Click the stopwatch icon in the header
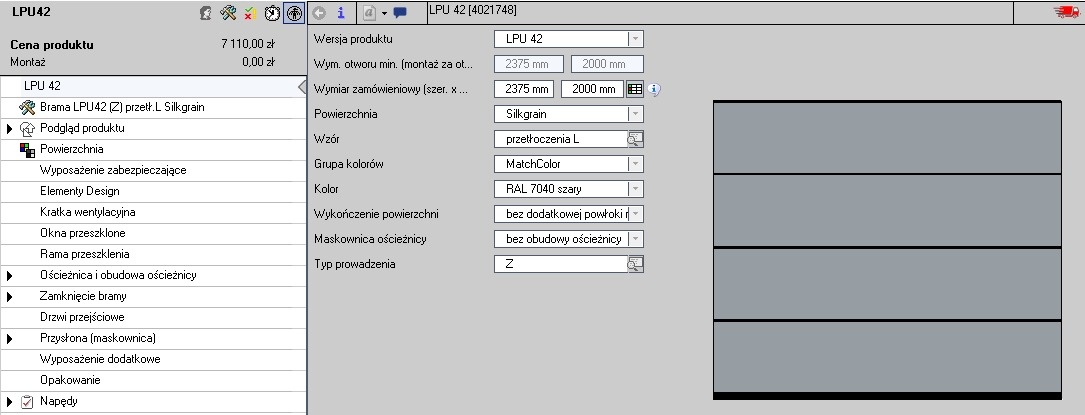 pyautogui.click(x=273, y=12)
